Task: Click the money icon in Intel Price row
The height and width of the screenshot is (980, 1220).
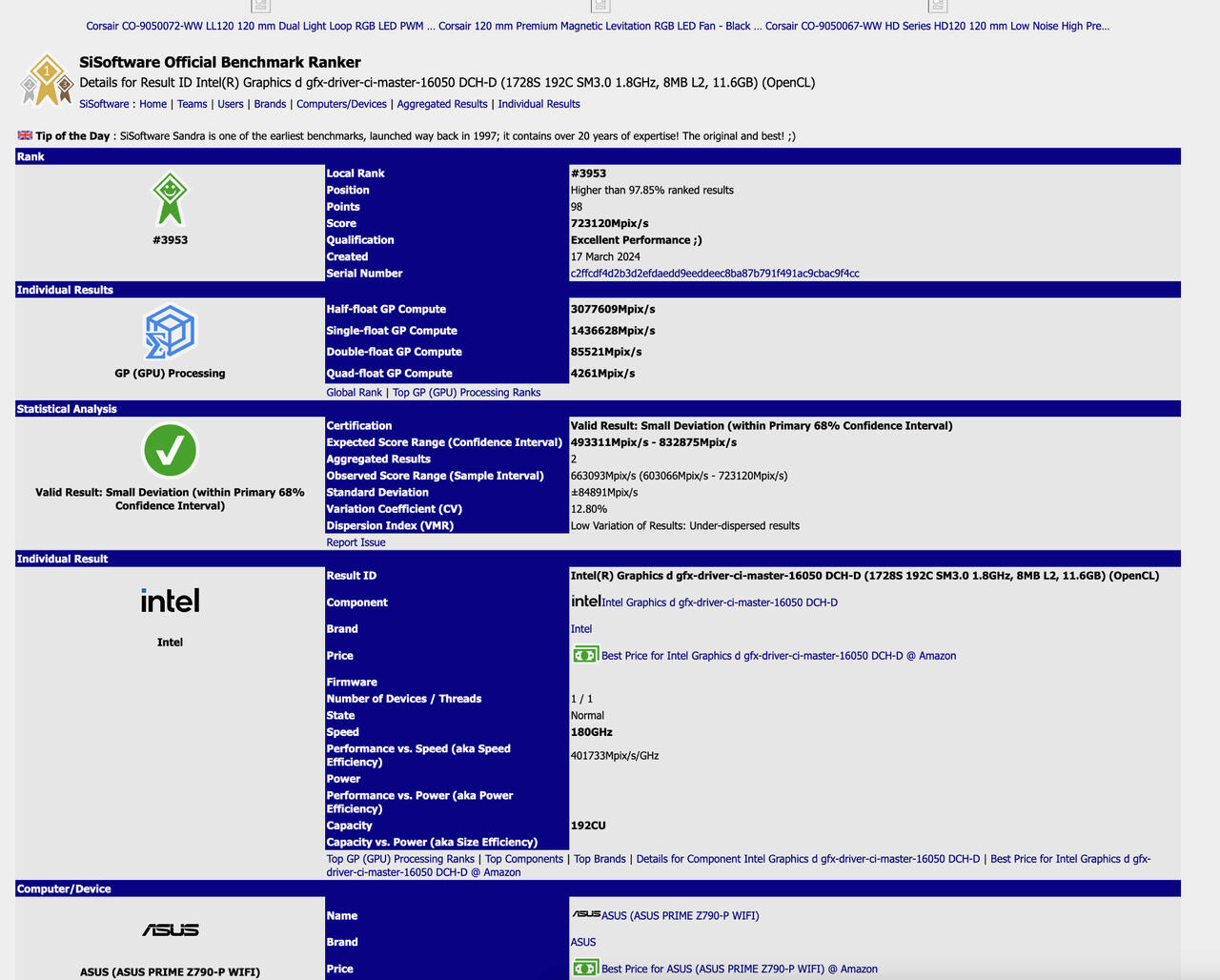Action: [584, 655]
